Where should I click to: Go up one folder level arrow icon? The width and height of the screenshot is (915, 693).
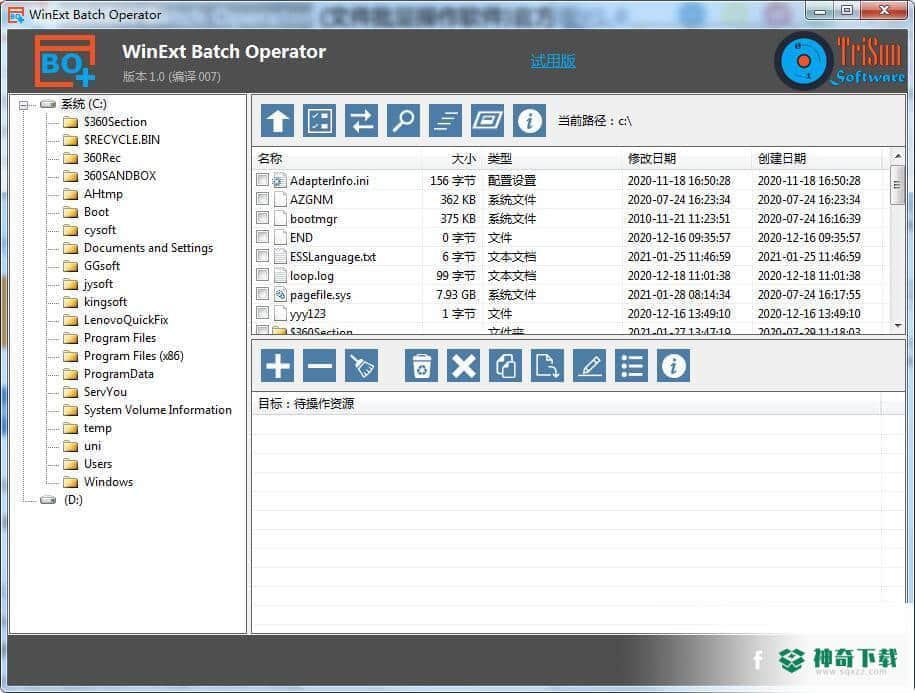click(277, 121)
